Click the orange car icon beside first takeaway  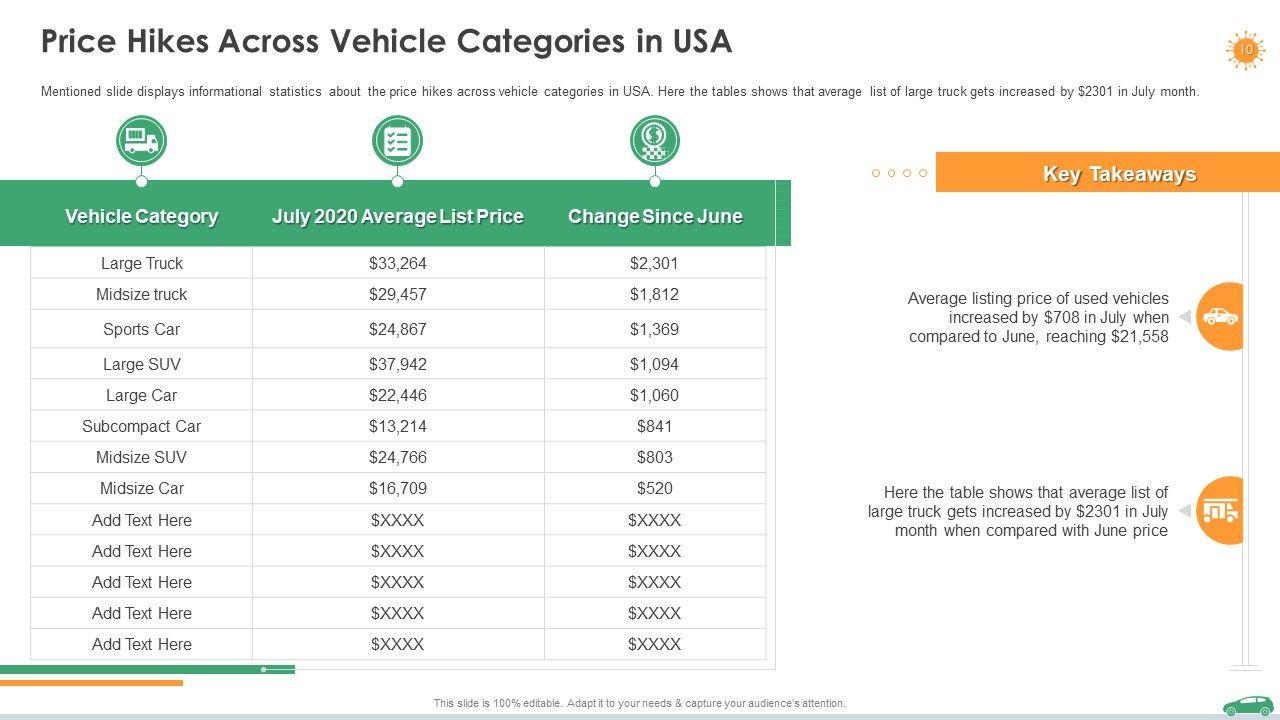pyautogui.click(x=1220, y=317)
